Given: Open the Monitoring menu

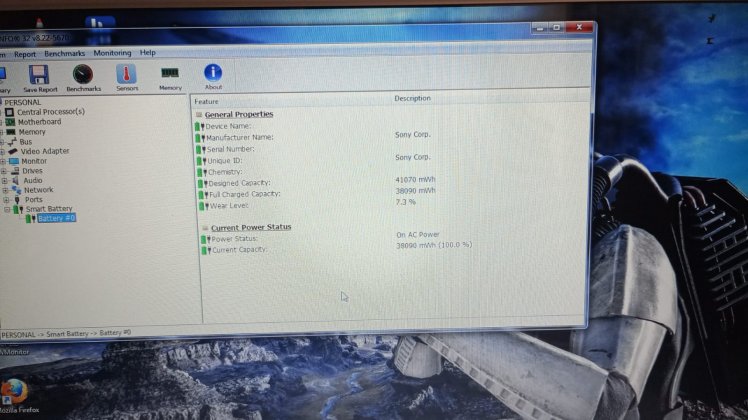Looking at the screenshot, I should (112, 53).
